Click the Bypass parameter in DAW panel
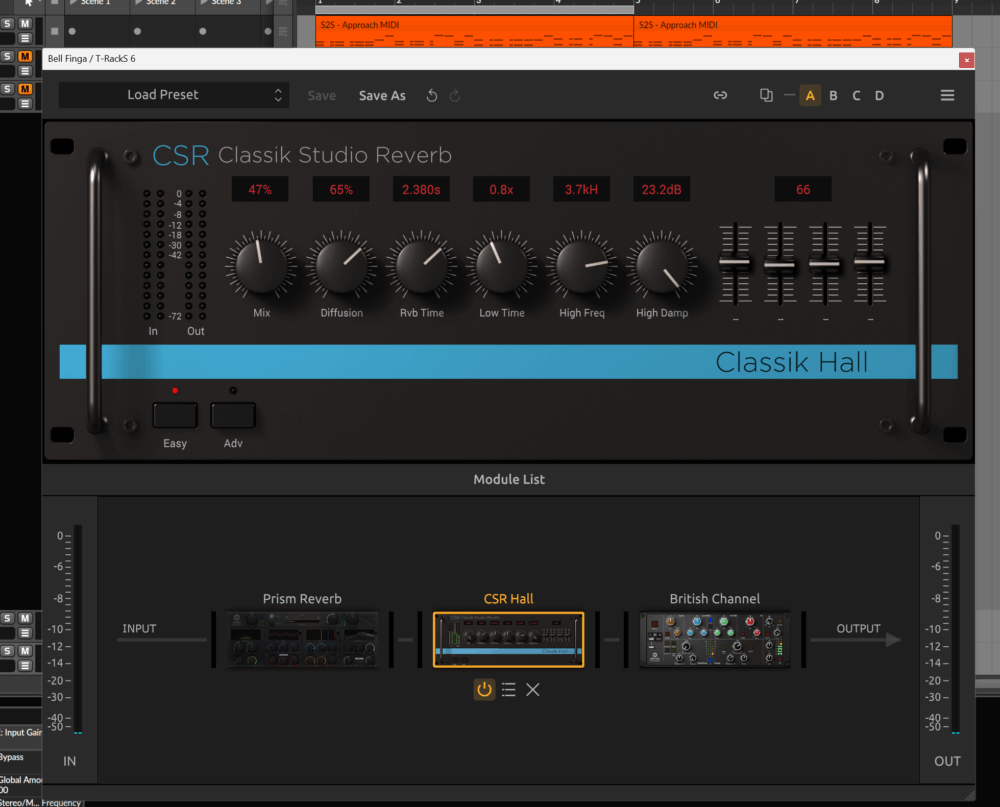Screen dimensions: 1000x807 pos(11,757)
